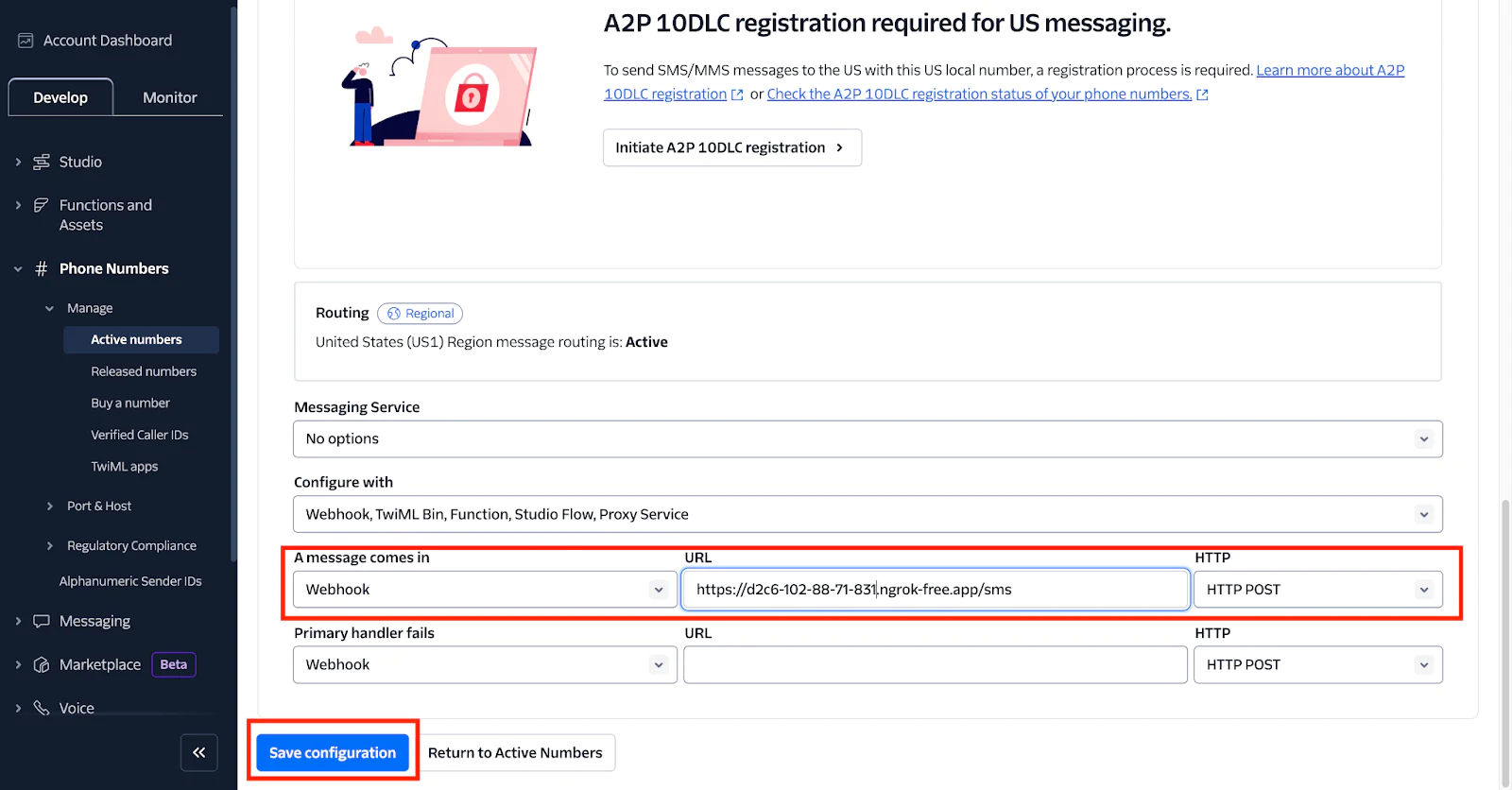The image size is (1512, 790).
Task: Click the Beta badge next to Marketplace
Action: point(174,664)
